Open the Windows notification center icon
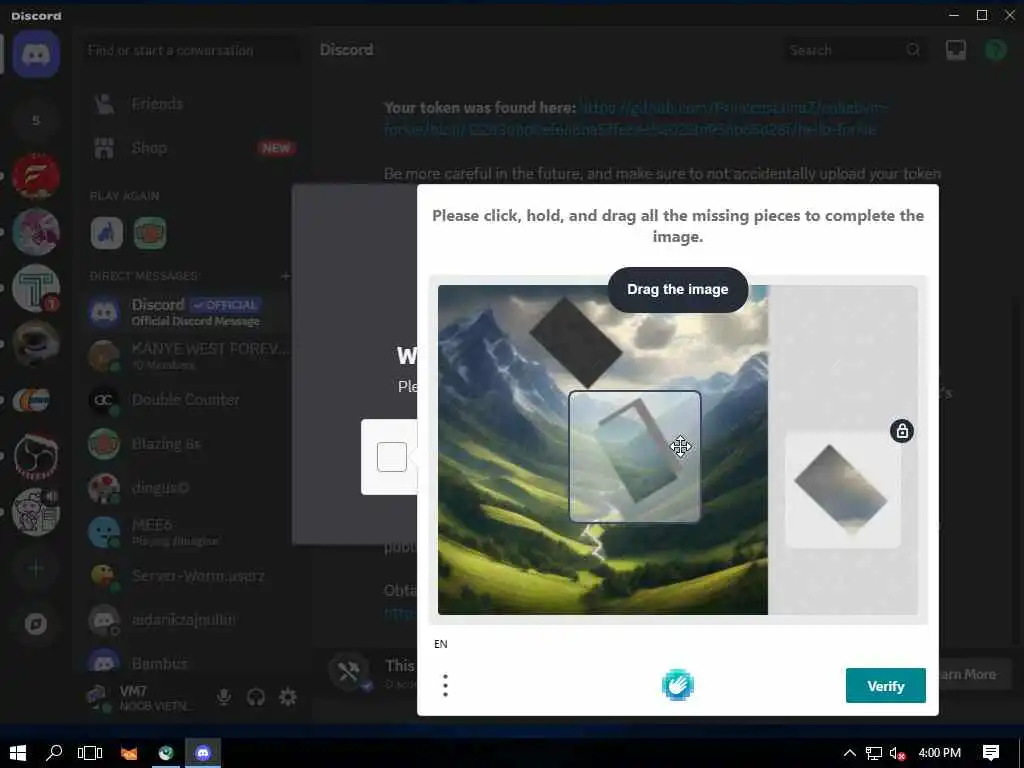The width and height of the screenshot is (1024, 768). [x=991, y=752]
